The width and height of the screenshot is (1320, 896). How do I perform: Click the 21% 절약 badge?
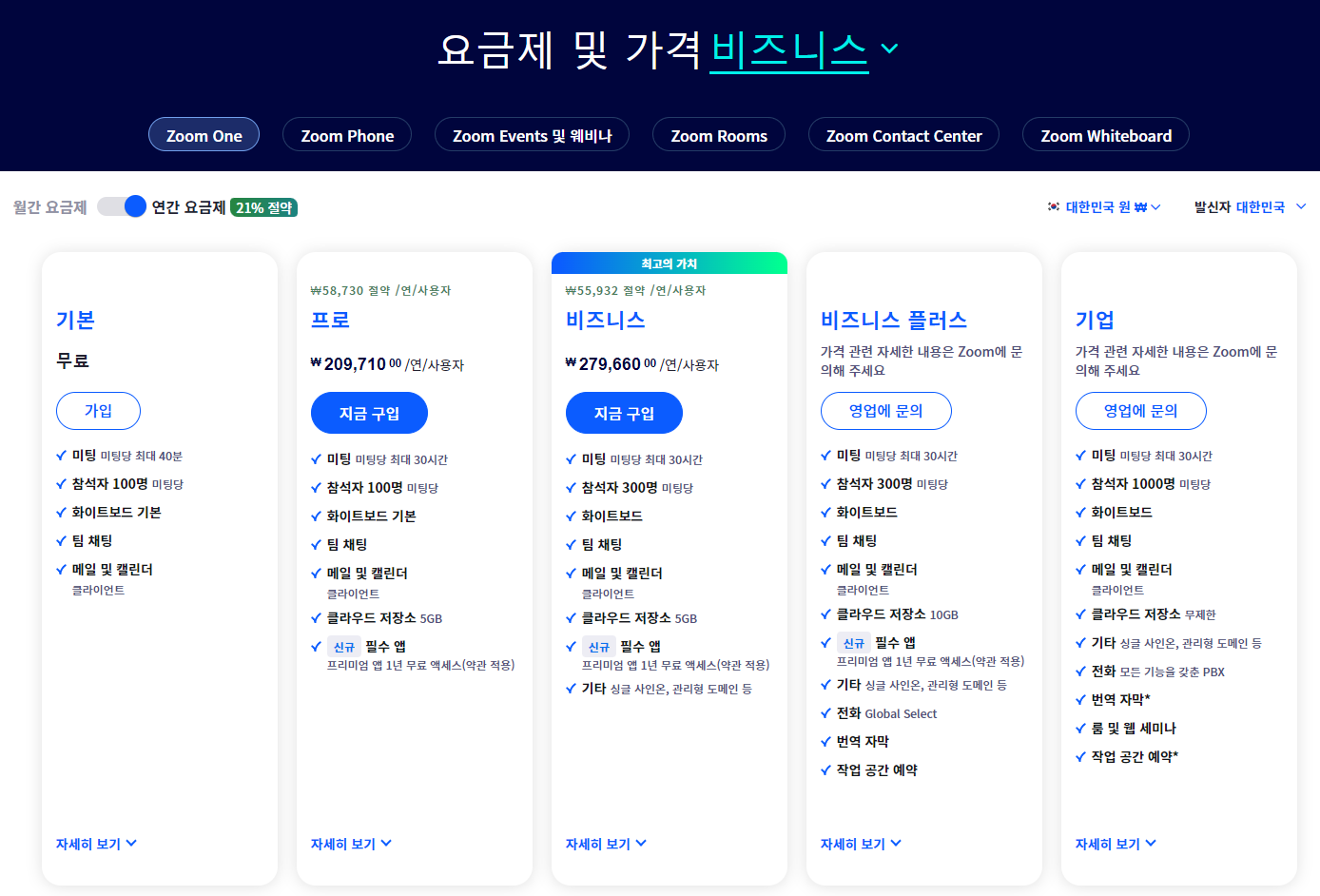point(264,207)
